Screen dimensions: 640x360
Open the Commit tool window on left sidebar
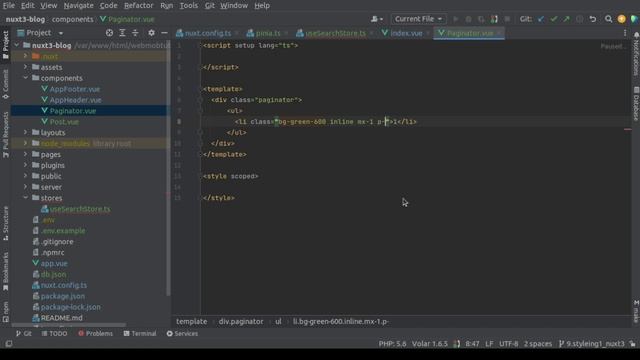(x=5, y=84)
